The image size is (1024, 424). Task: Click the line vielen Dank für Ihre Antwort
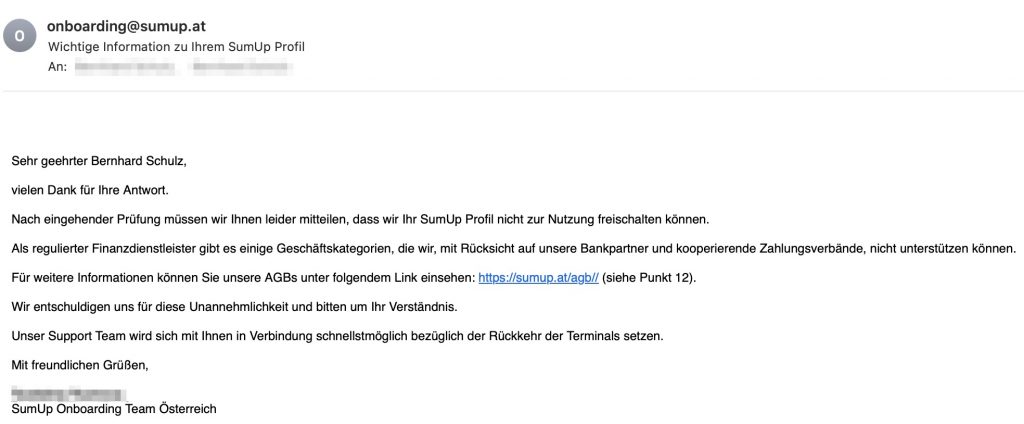(x=90, y=191)
